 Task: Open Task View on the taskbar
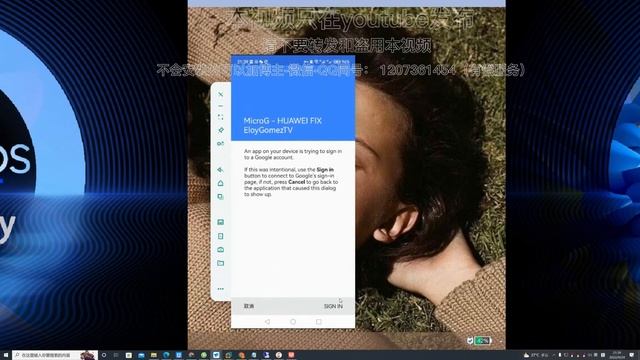116,355
